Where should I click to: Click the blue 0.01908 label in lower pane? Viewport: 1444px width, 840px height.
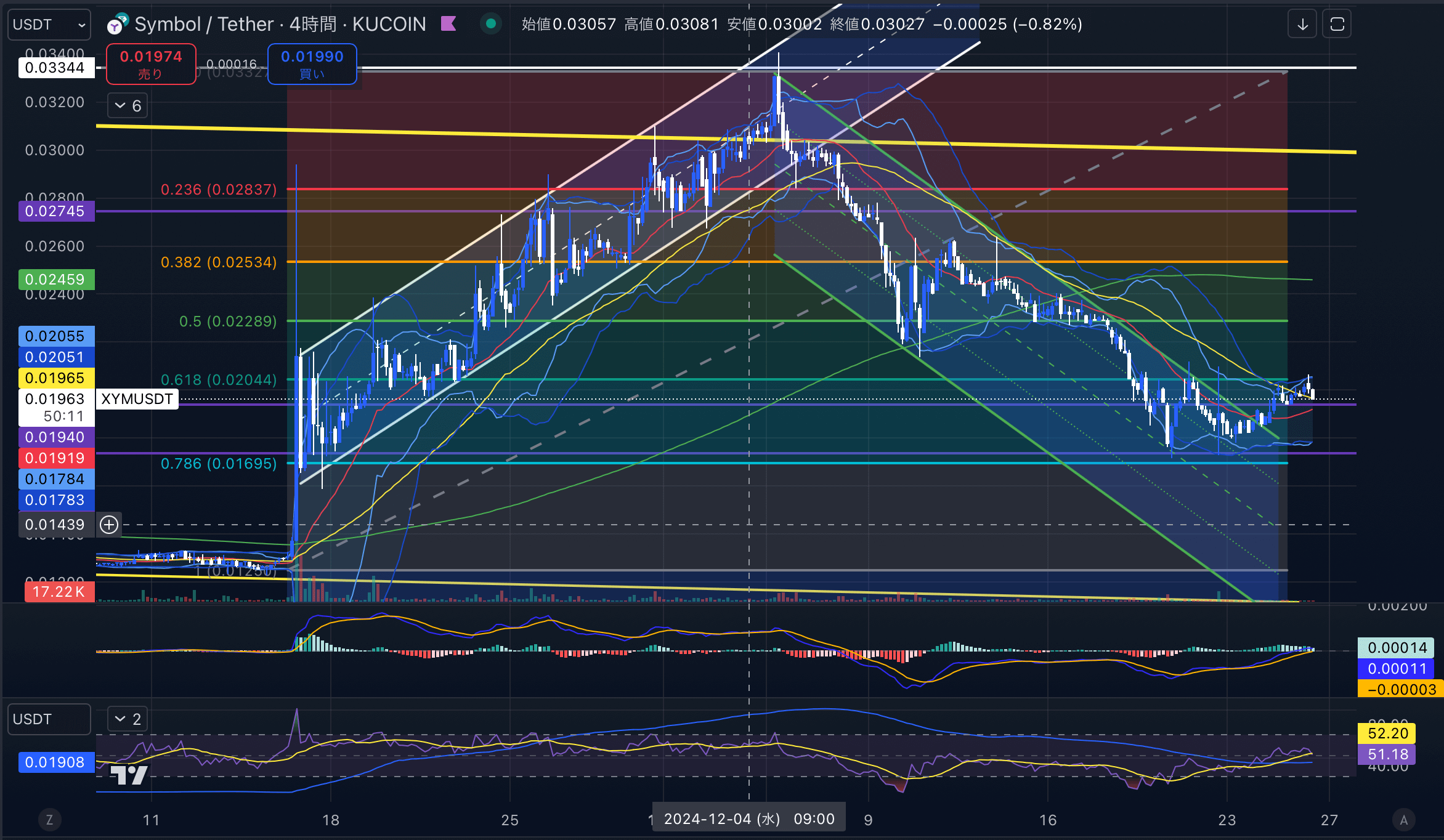point(56,762)
